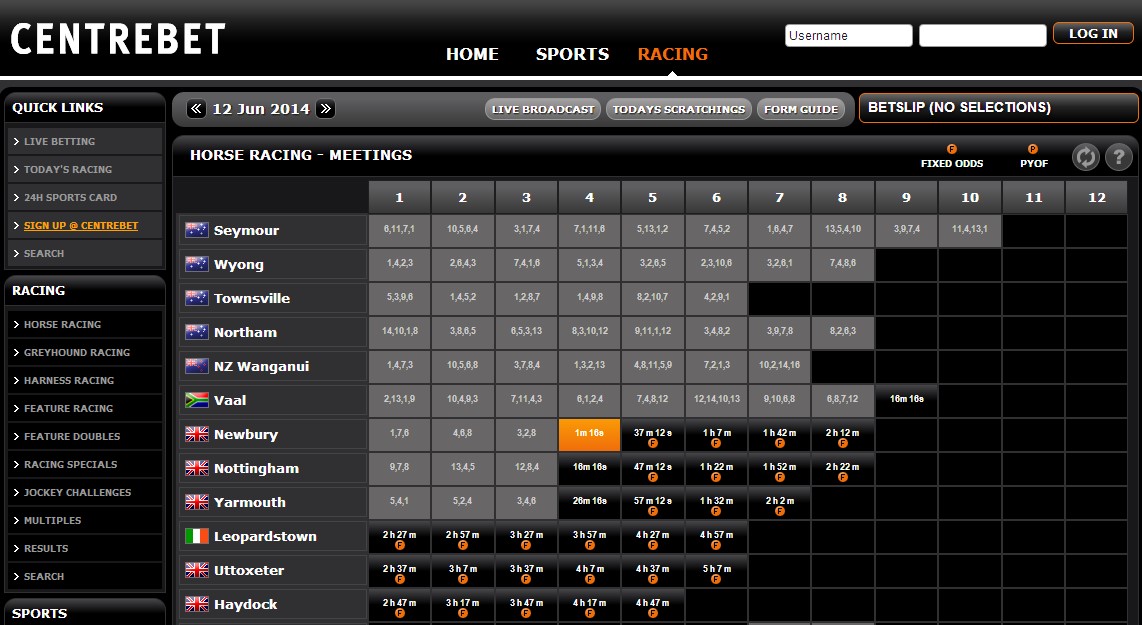The height and width of the screenshot is (625, 1142).
Task: Open Live Betting quick link
Action: click(84, 141)
